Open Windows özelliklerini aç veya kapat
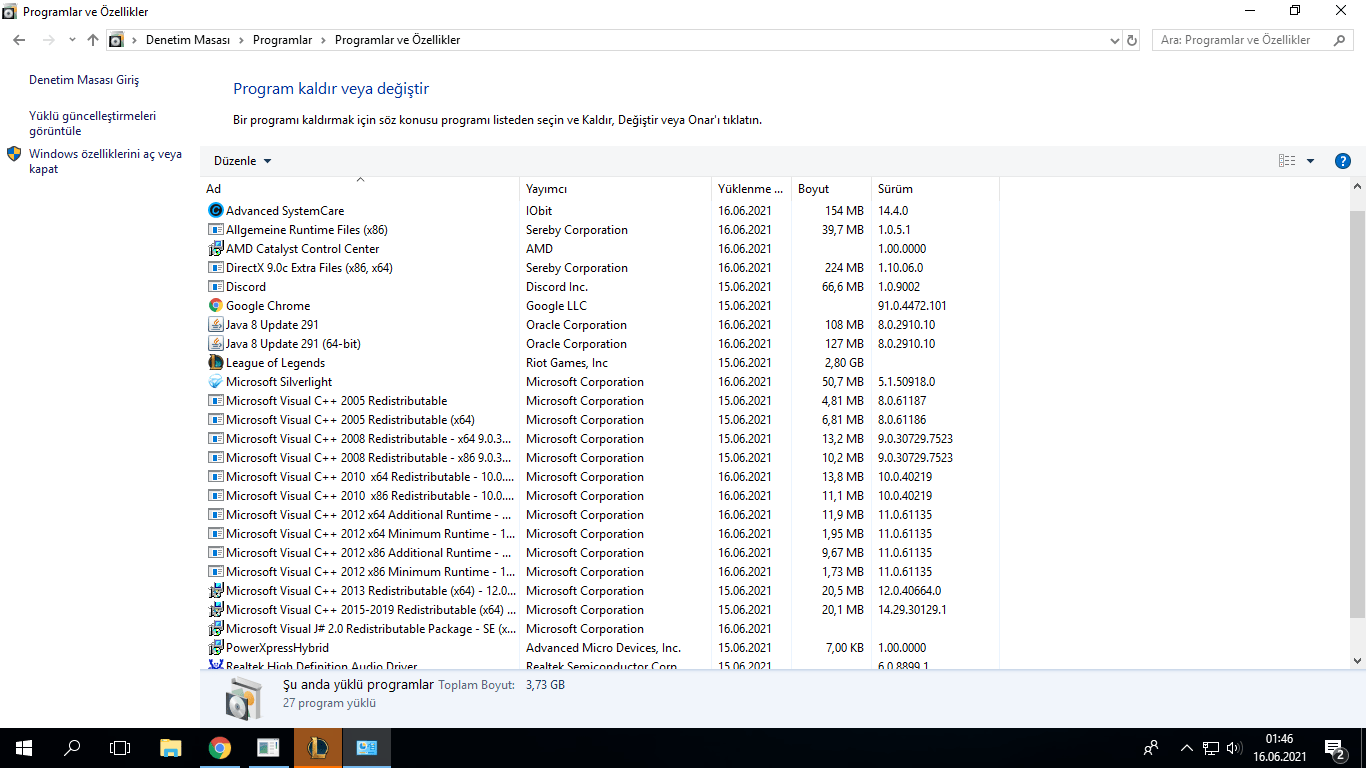 click(x=106, y=161)
